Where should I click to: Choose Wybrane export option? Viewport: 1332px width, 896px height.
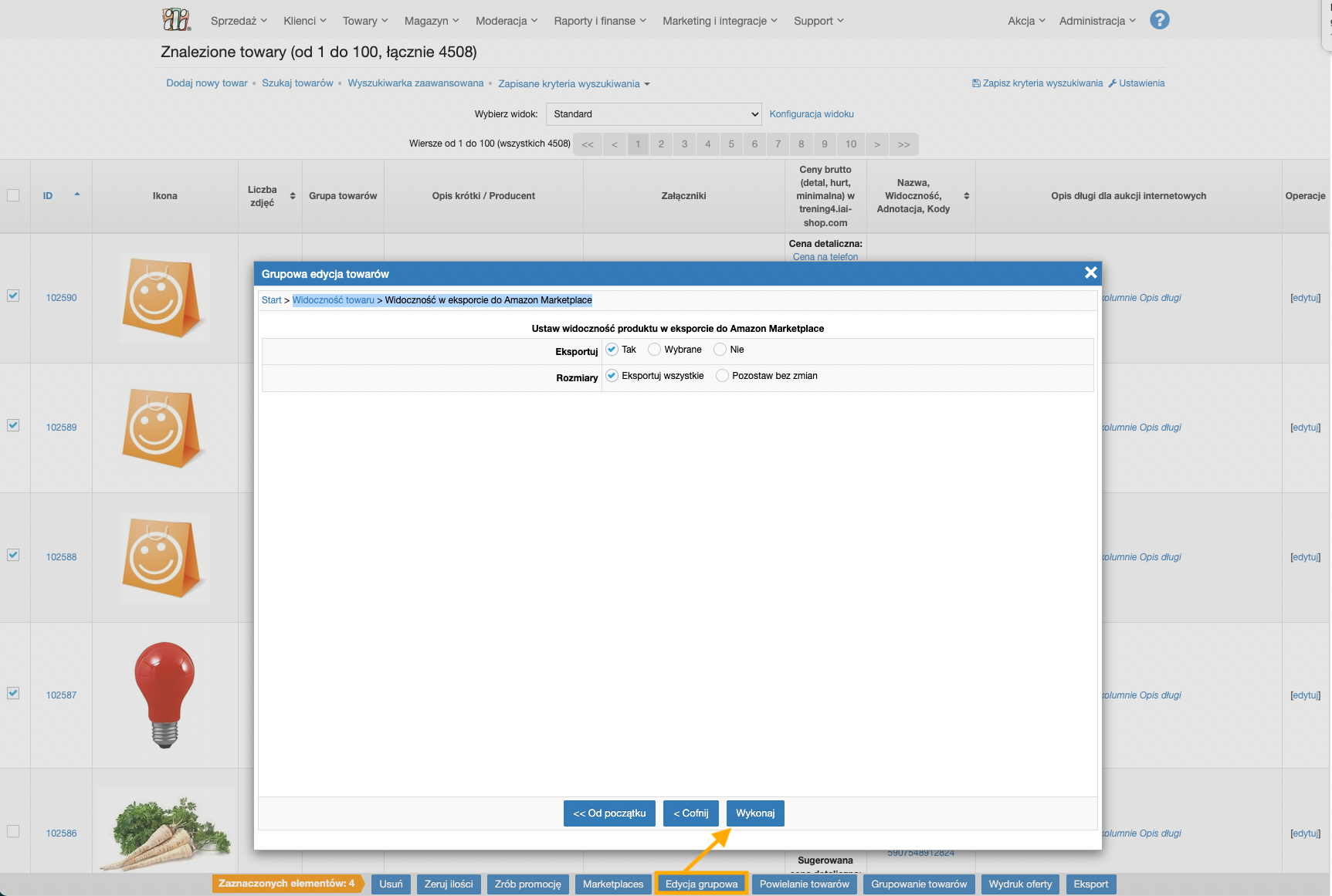[655, 350]
